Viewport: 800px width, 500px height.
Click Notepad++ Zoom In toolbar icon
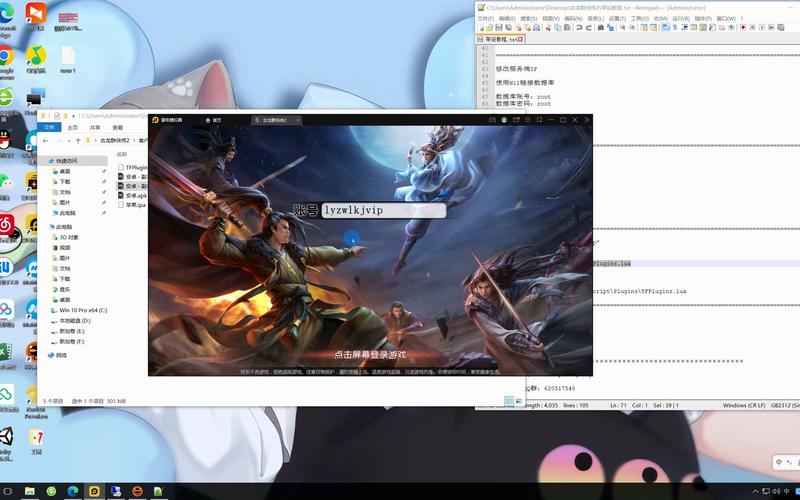(x=622, y=28)
